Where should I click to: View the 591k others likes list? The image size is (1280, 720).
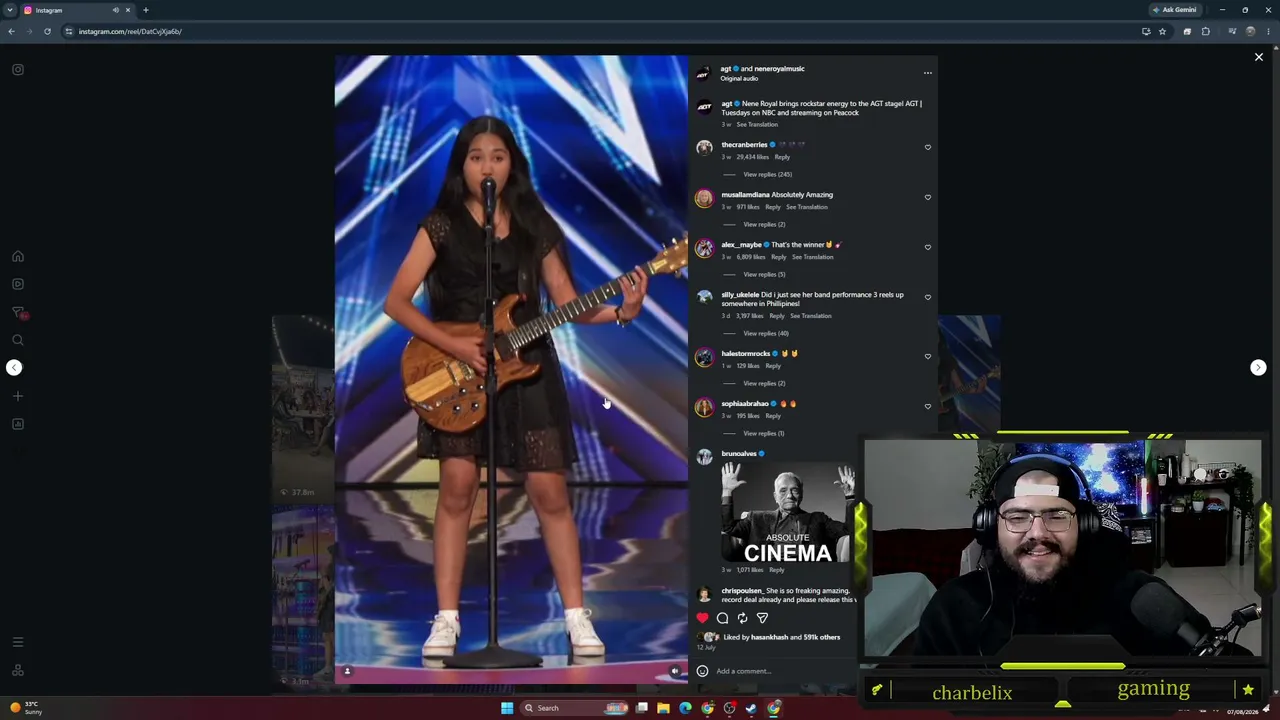[x=822, y=637]
